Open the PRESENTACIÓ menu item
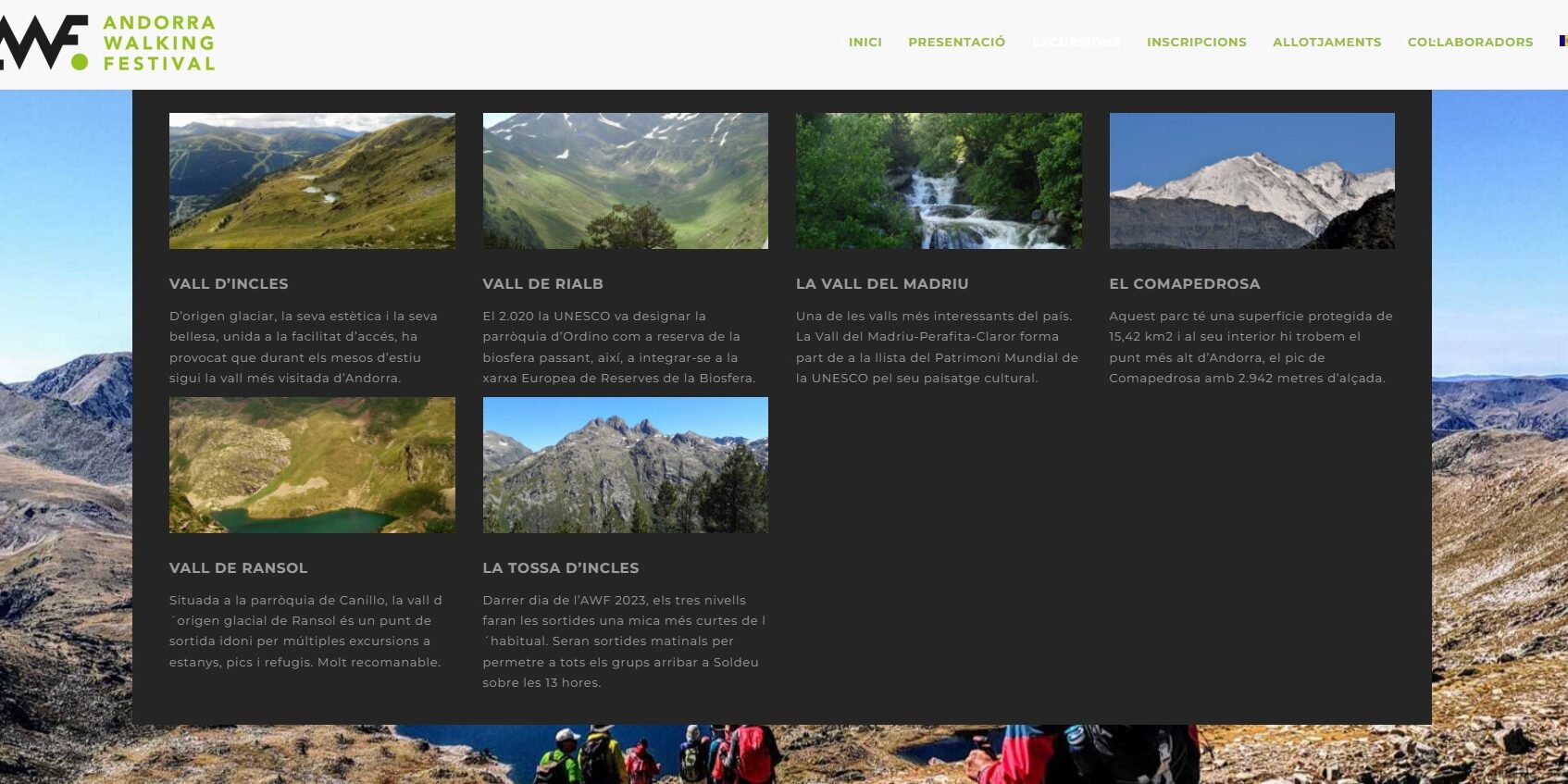 point(956,42)
